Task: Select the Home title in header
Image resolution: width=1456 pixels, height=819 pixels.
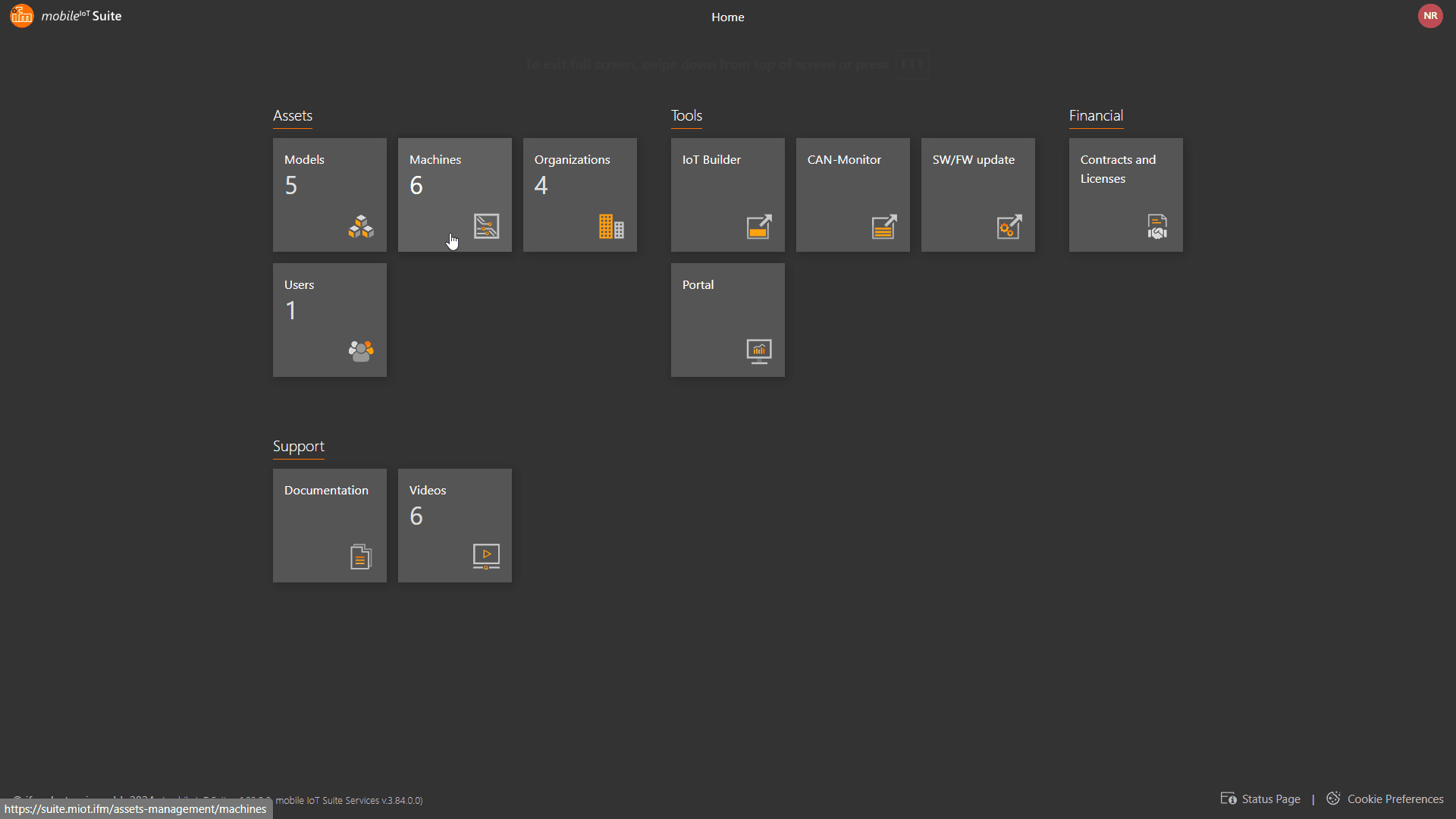Action: click(727, 17)
